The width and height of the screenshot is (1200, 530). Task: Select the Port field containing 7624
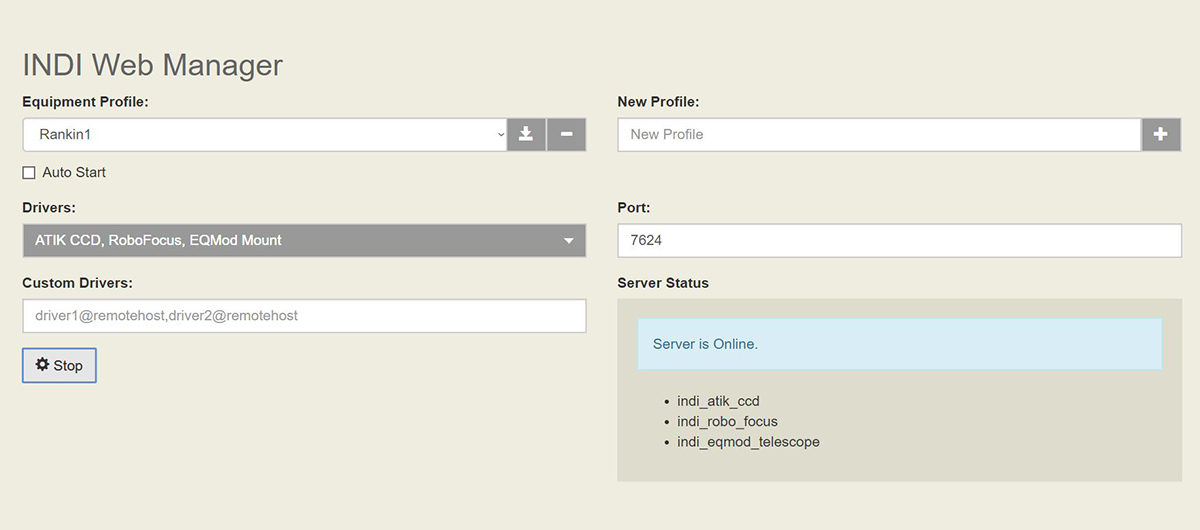coord(900,240)
